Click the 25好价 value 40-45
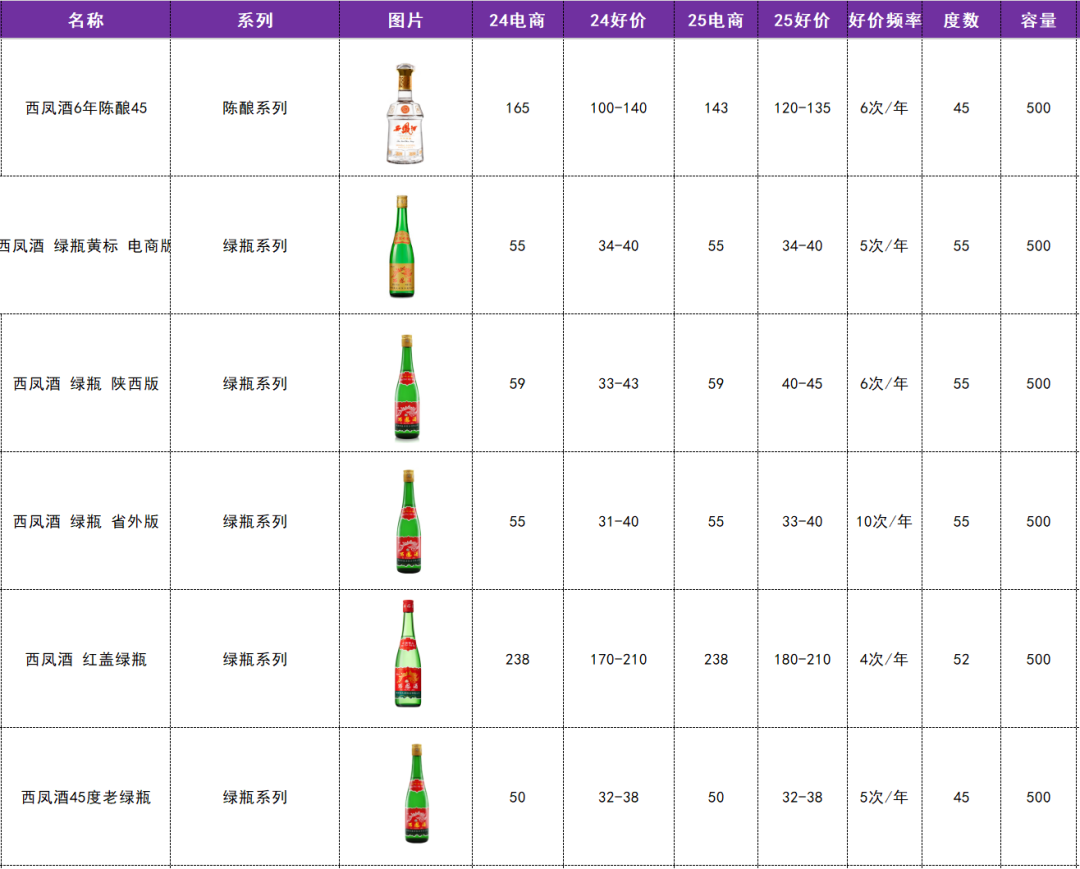Image resolution: width=1080 pixels, height=869 pixels. (802, 384)
